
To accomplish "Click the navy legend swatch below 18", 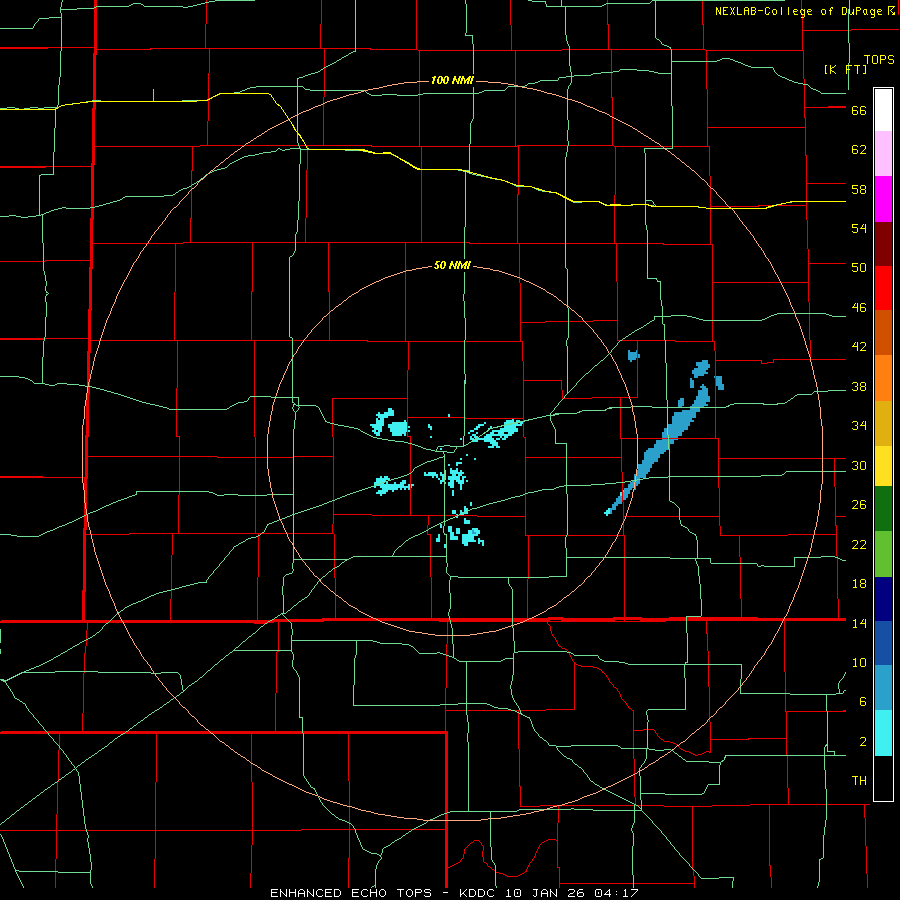I will 883,599.
